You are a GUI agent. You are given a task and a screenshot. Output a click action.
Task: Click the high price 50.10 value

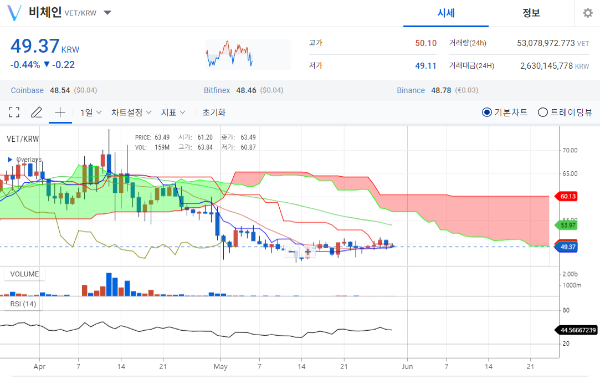(x=426, y=43)
